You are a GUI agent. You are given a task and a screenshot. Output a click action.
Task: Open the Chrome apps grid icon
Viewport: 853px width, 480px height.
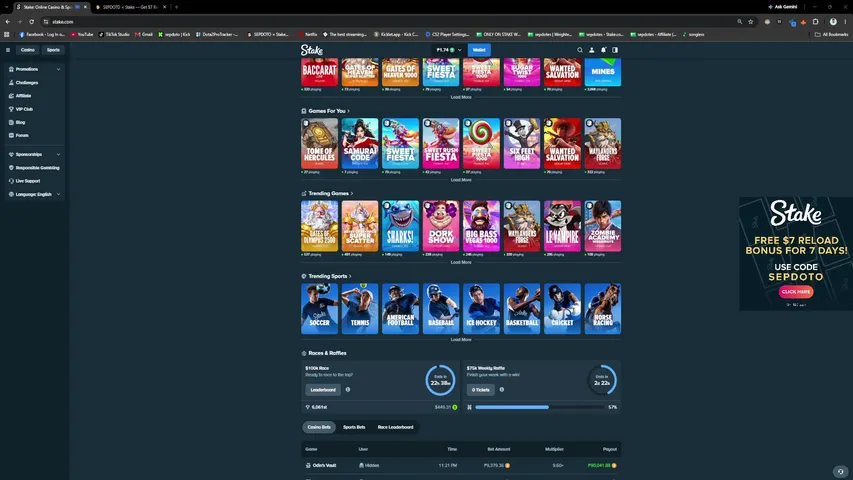coord(7,34)
